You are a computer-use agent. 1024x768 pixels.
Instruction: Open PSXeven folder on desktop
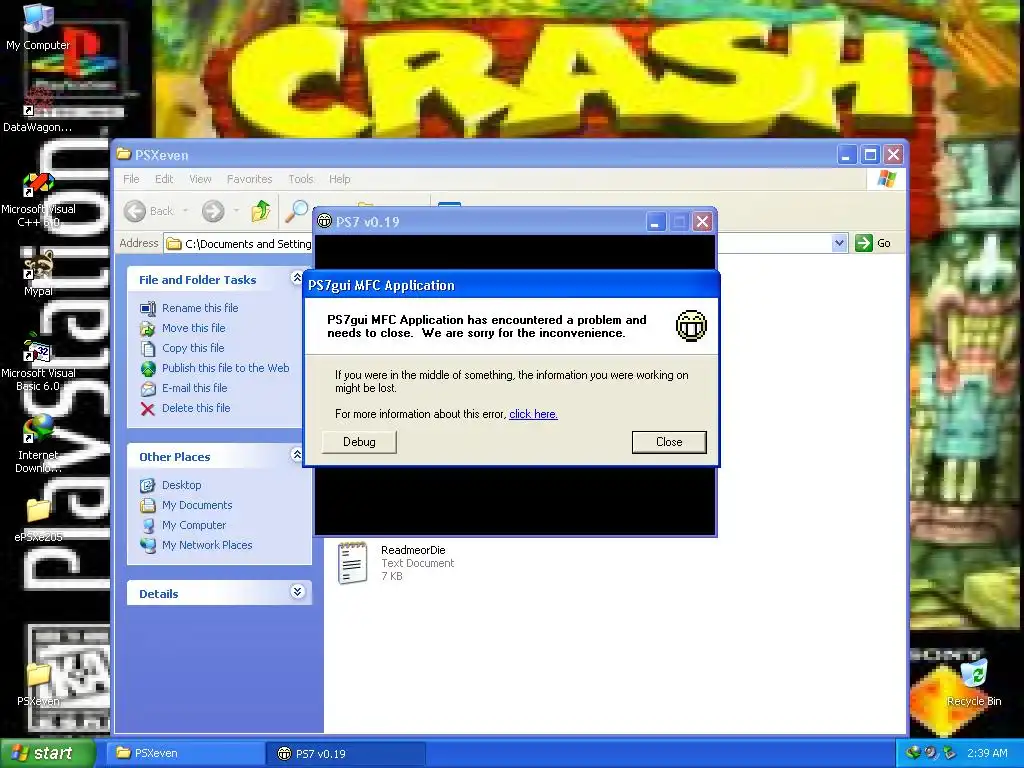click(x=38, y=684)
